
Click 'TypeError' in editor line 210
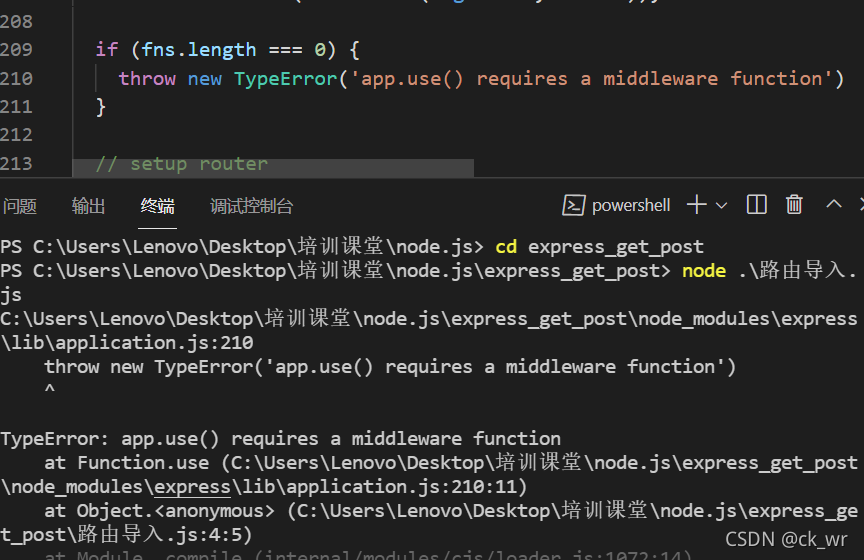(x=285, y=78)
